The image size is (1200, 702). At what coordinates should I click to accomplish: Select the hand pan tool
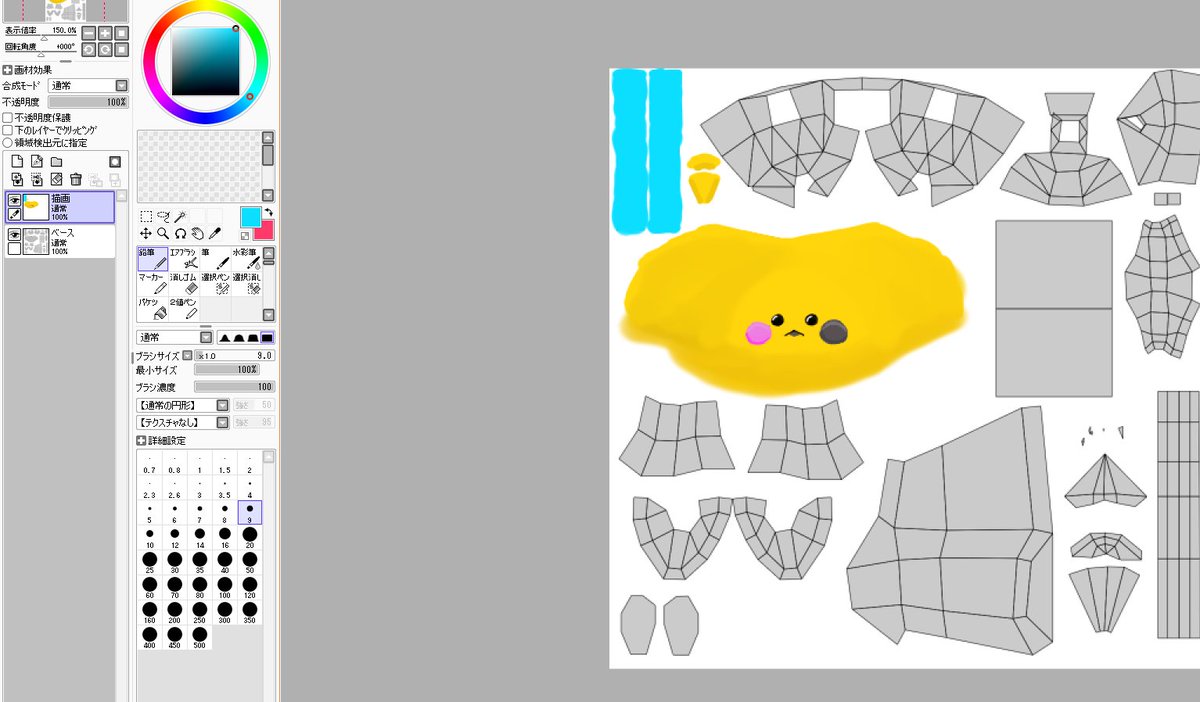[x=197, y=232]
